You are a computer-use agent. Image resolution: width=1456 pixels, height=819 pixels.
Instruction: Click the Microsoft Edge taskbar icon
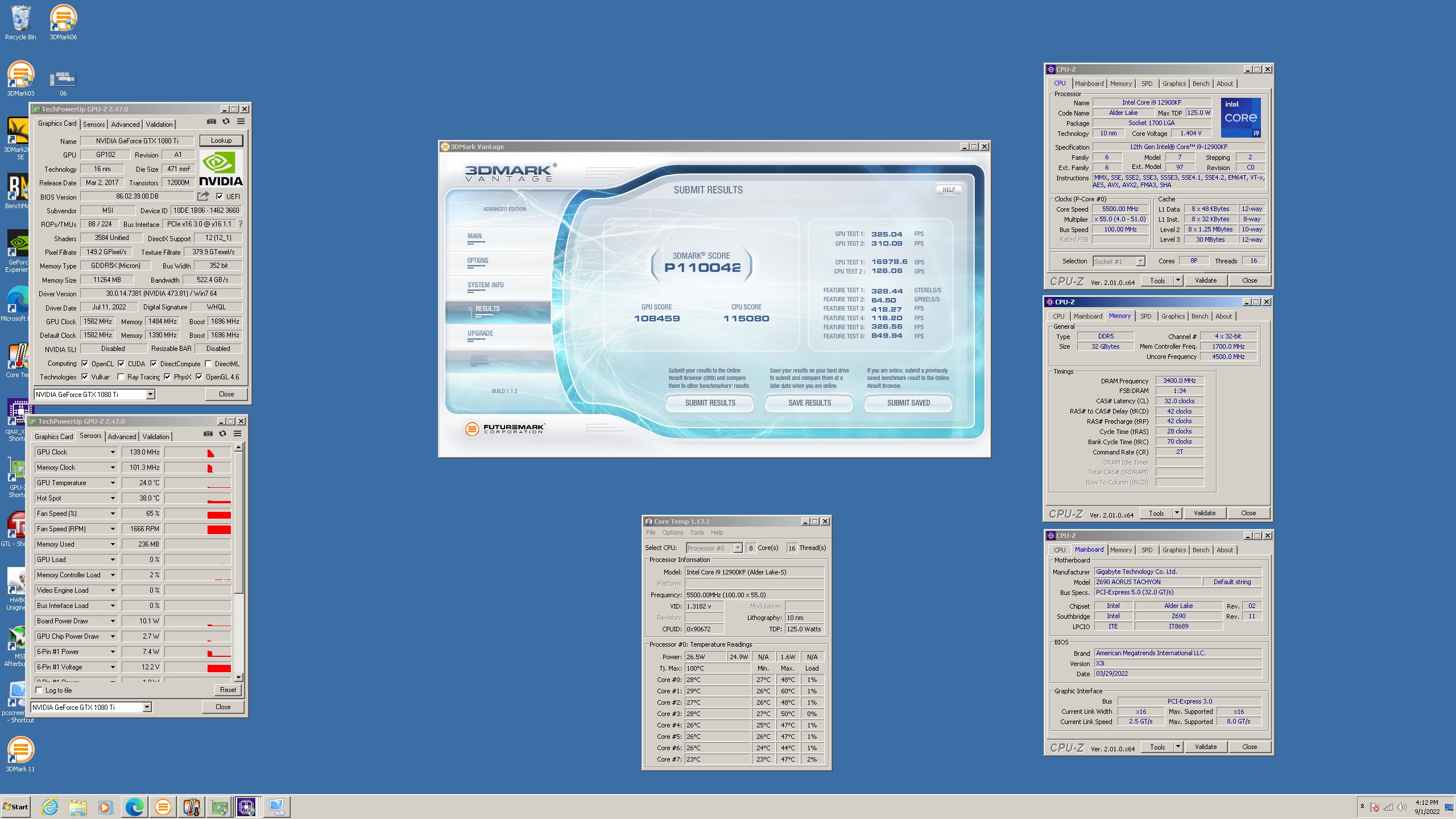134,806
